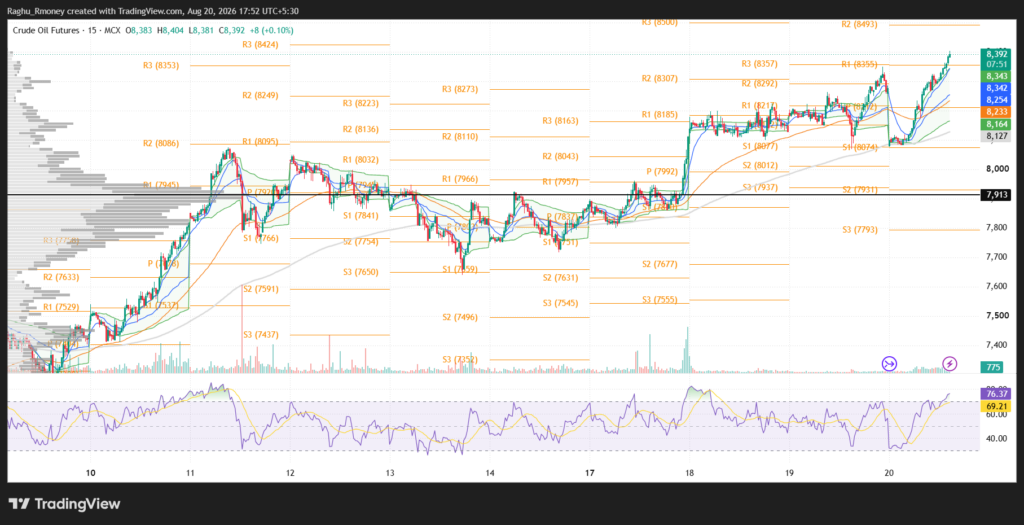Click the R2 (8493) pivot label
The height and width of the screenshot is (525, 1024).
859,24
